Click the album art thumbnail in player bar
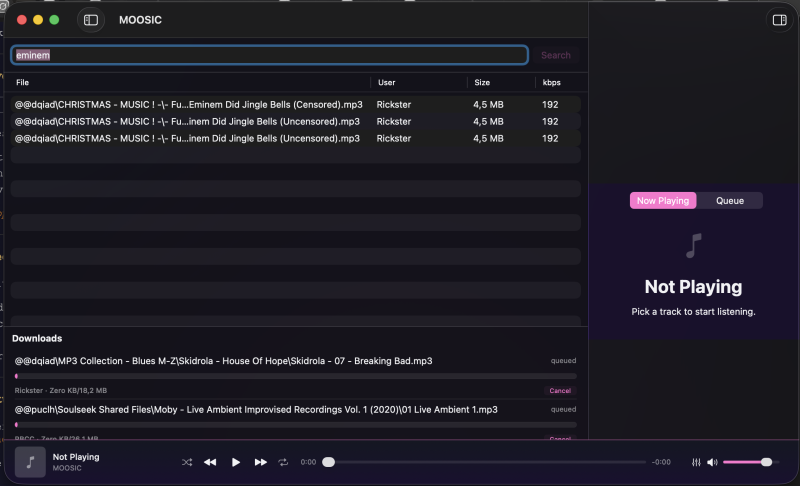Screen dimensions: 800x486 [30, 462]
